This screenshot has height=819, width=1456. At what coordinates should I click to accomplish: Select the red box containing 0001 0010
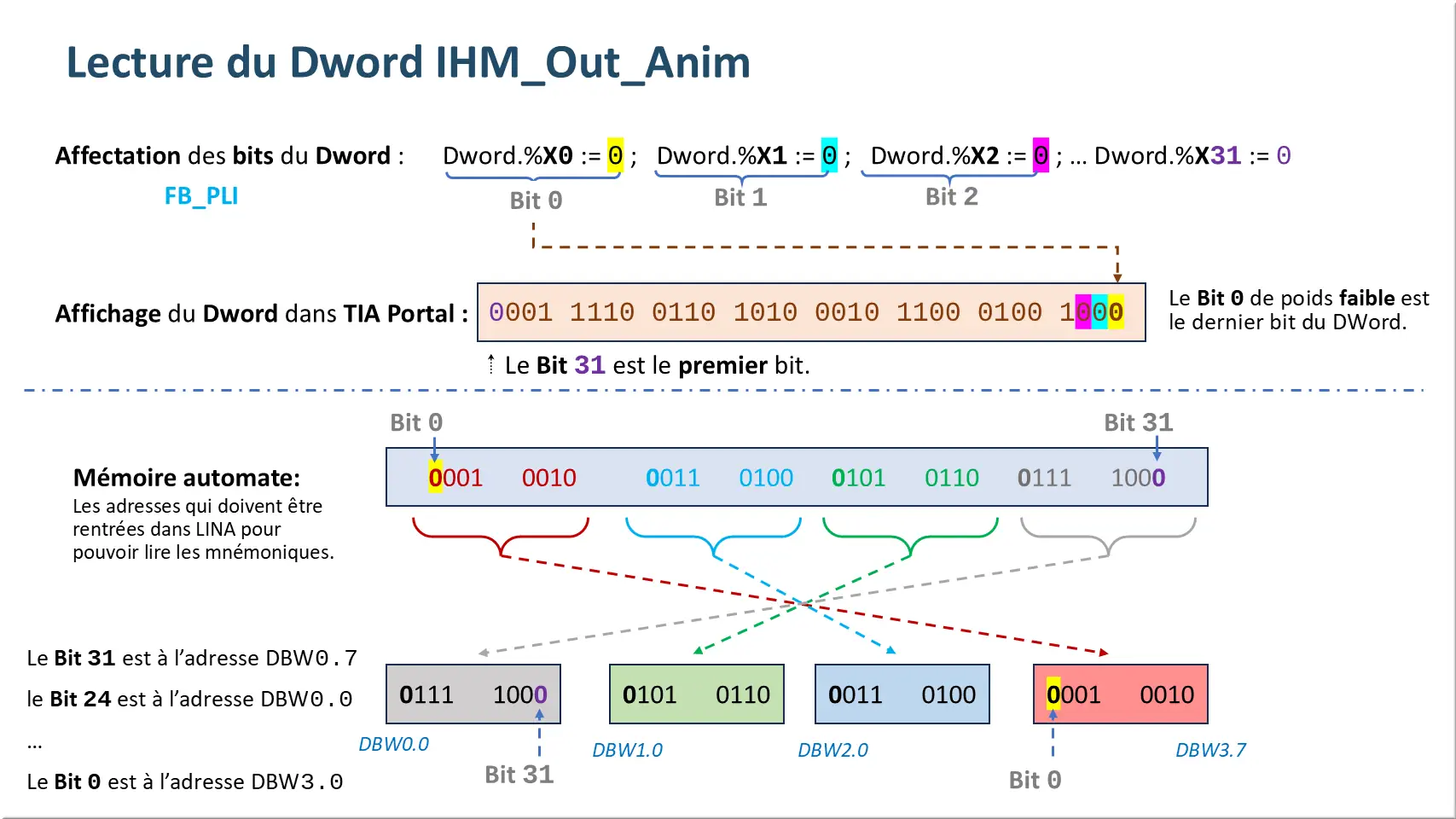(x=1120, y=694)
